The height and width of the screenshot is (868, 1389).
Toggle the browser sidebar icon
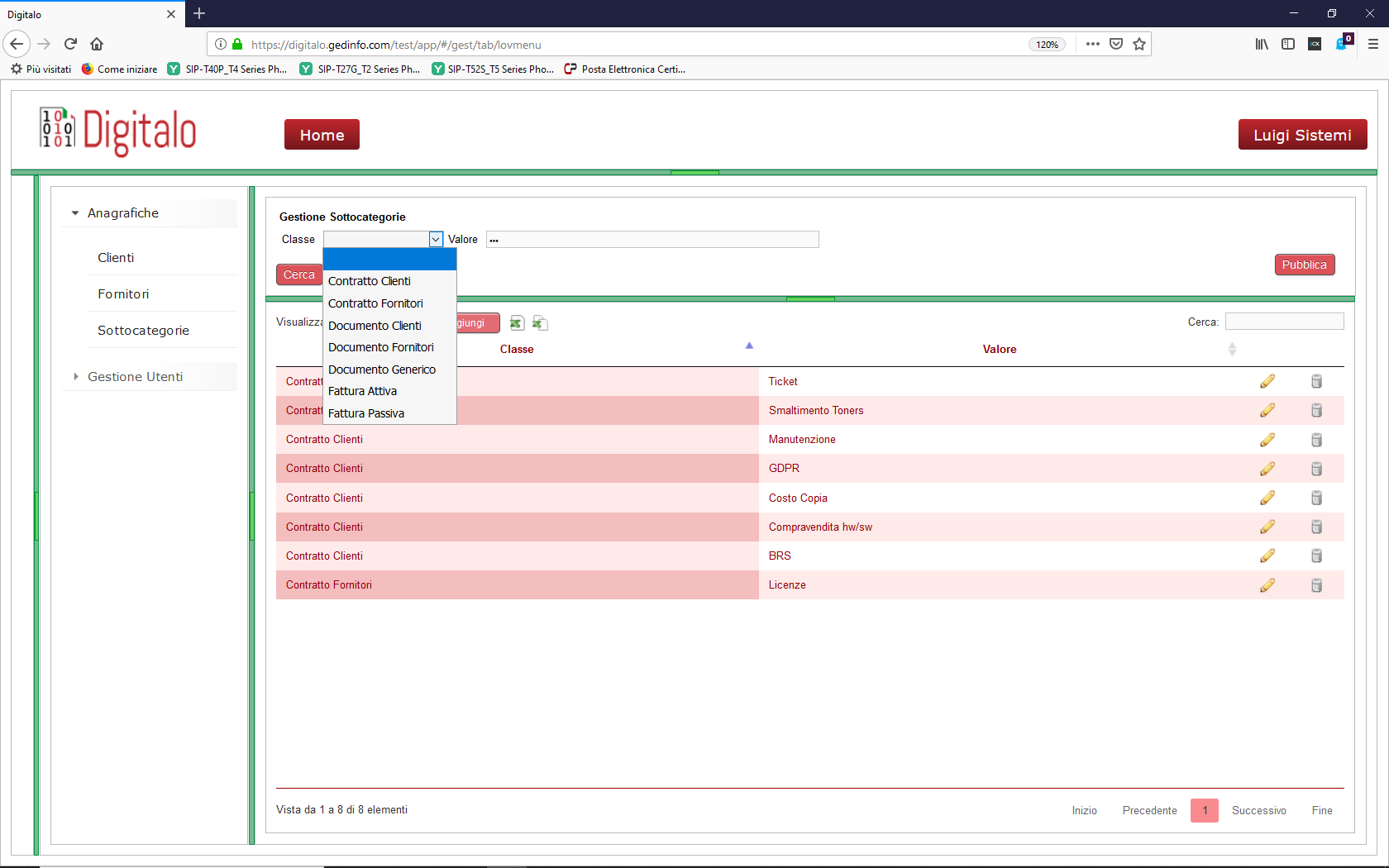click(x=1288, y=44)
